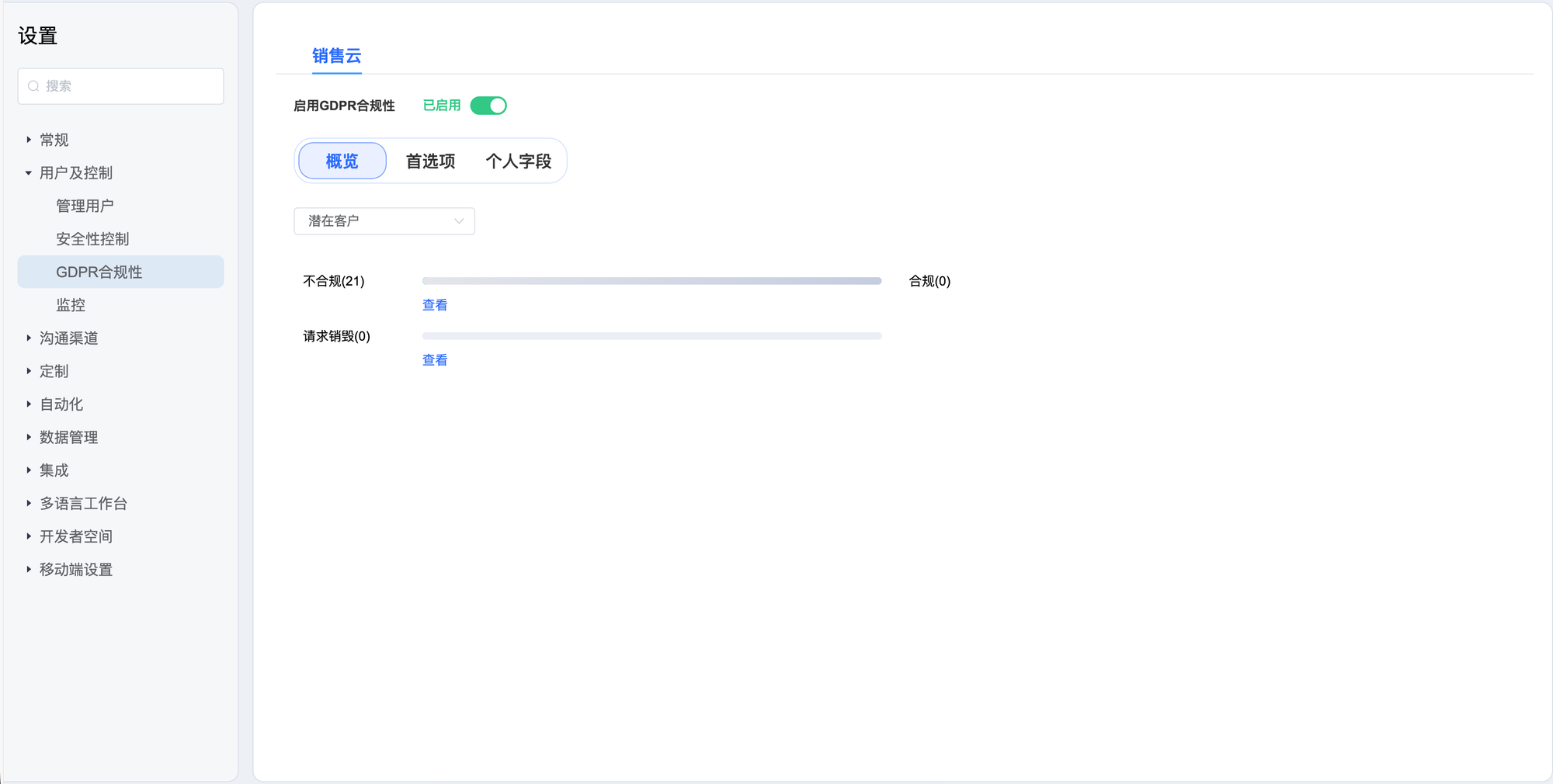
Task: Click the search magnifier icon in sidebar
Action: tap(33, 86)
